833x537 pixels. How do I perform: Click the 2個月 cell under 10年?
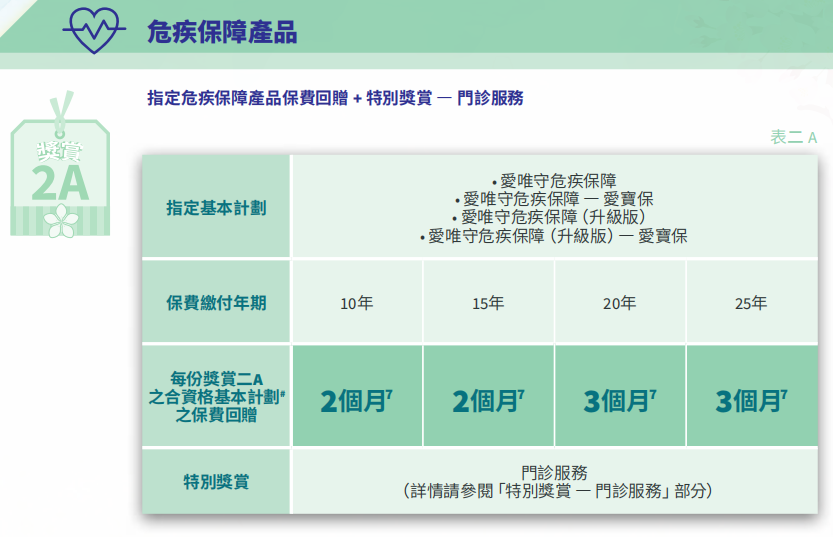[x=357, y=396]
